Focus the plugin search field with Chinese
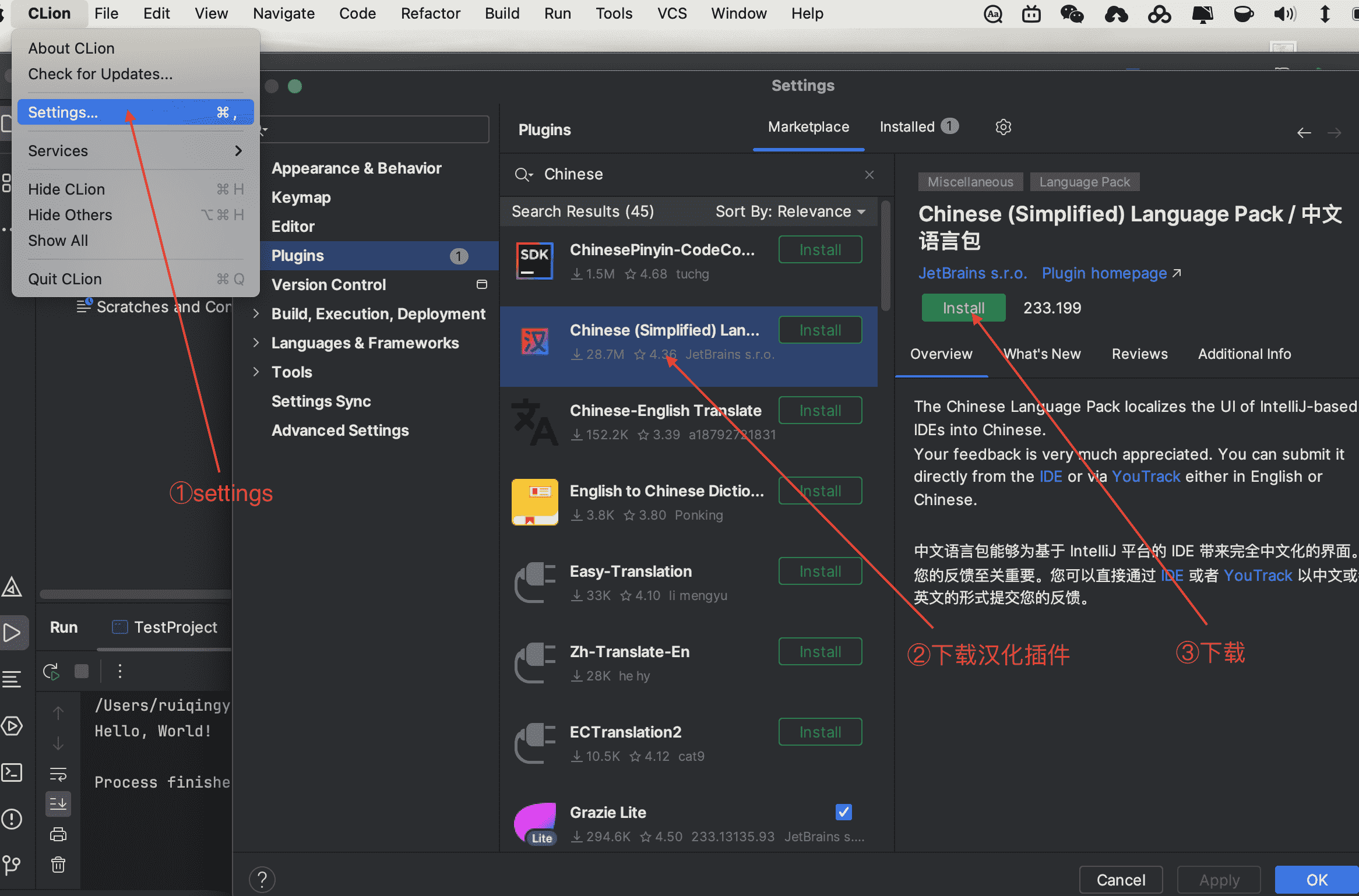Viewport: 1359px width, 896px height. pos(696,174)
